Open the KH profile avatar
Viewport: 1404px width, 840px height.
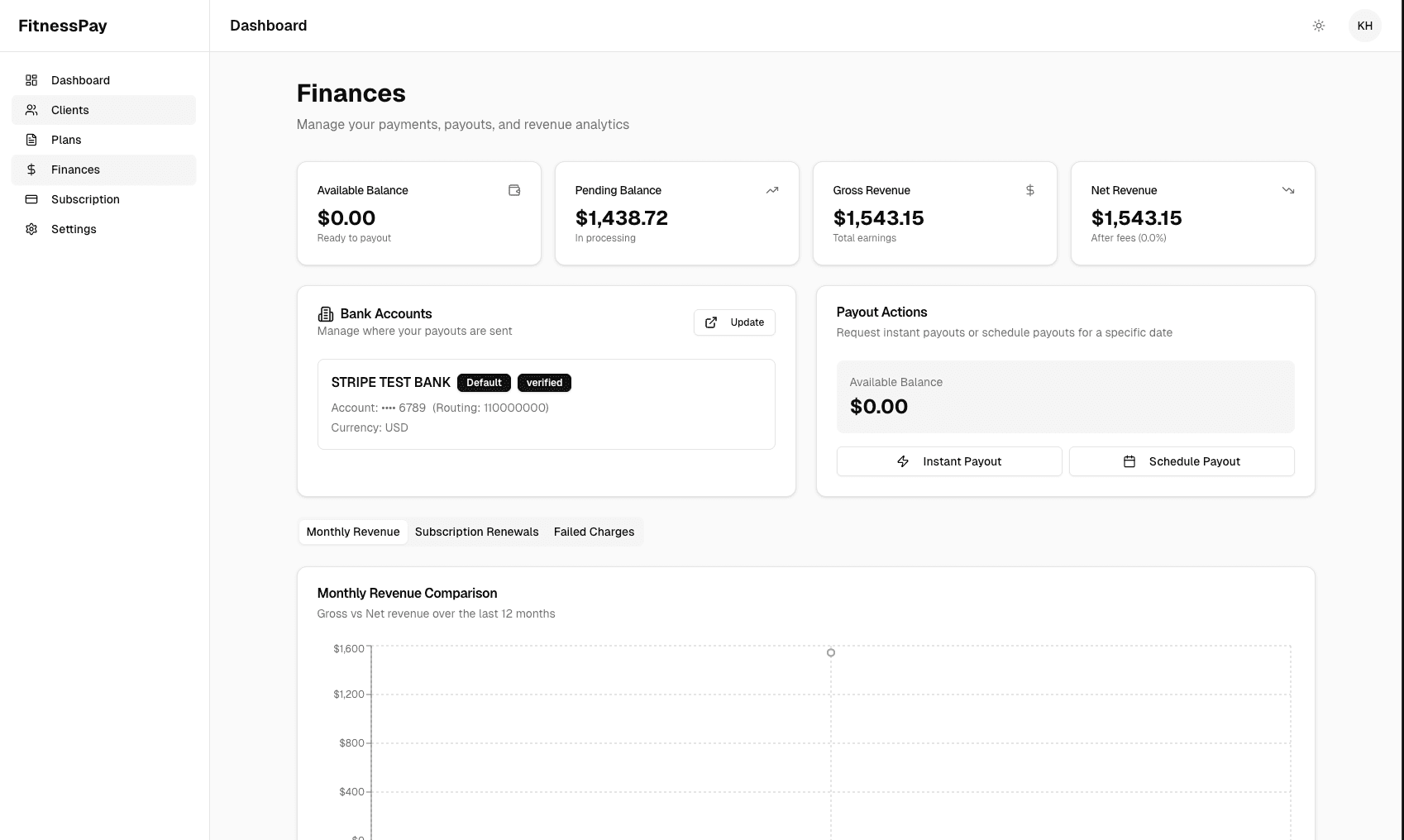click(x=1364, y=26)
